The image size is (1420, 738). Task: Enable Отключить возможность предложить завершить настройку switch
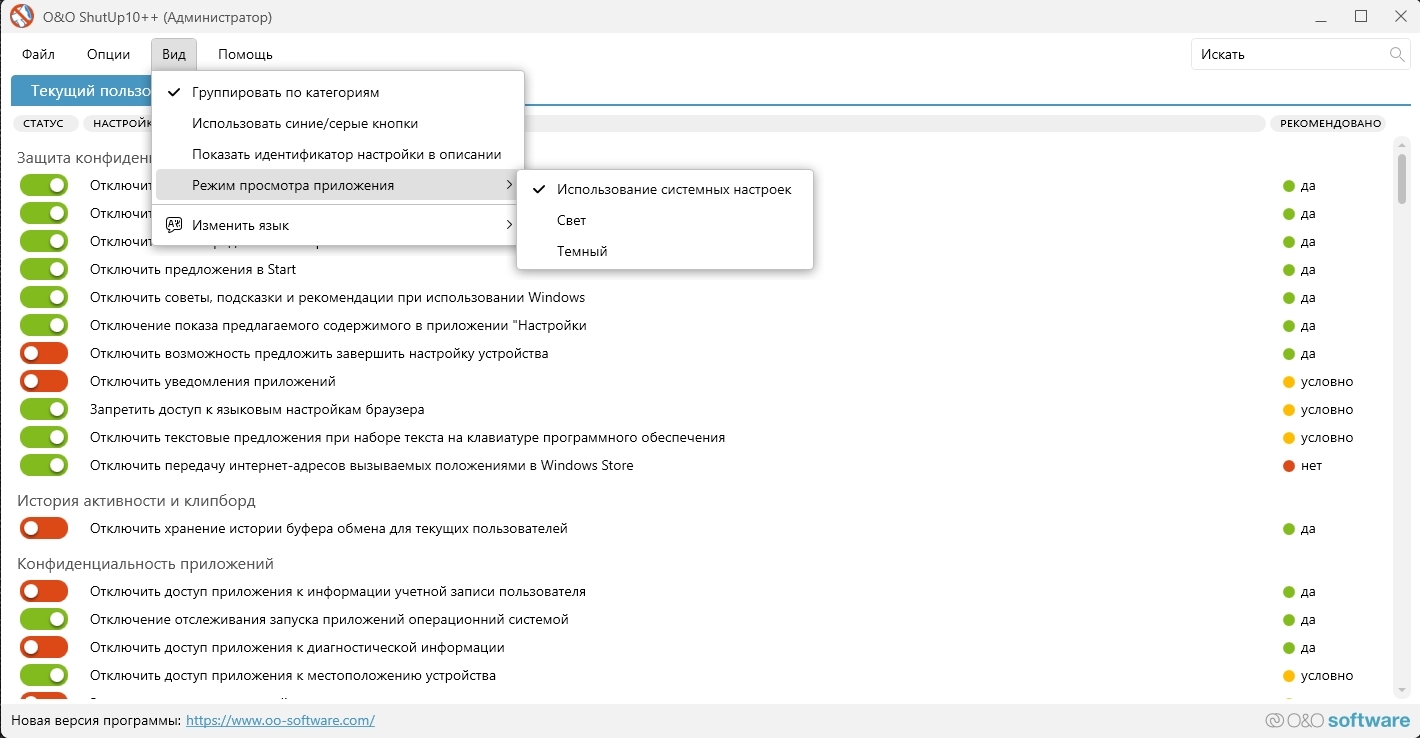[44, 353]
